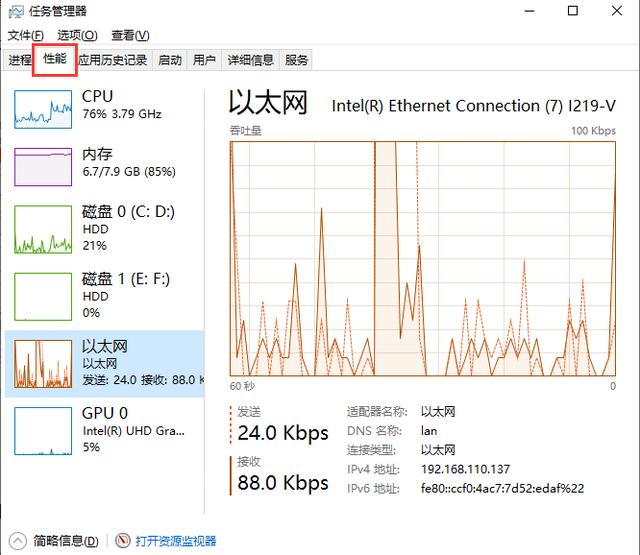Open 磁盘 0 (C: D:) disk graph
This screenshot has height=555, width=640.
point(44,231)
